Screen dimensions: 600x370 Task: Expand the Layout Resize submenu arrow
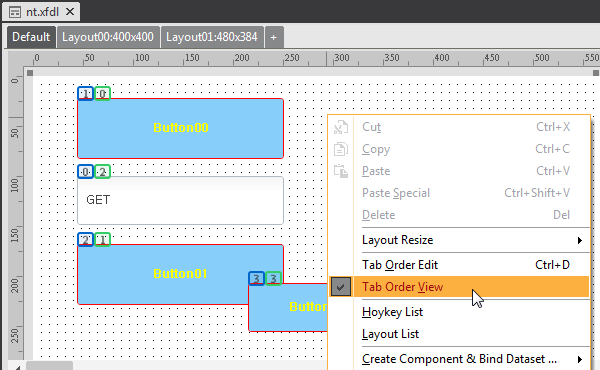click(x=580, y=240)
